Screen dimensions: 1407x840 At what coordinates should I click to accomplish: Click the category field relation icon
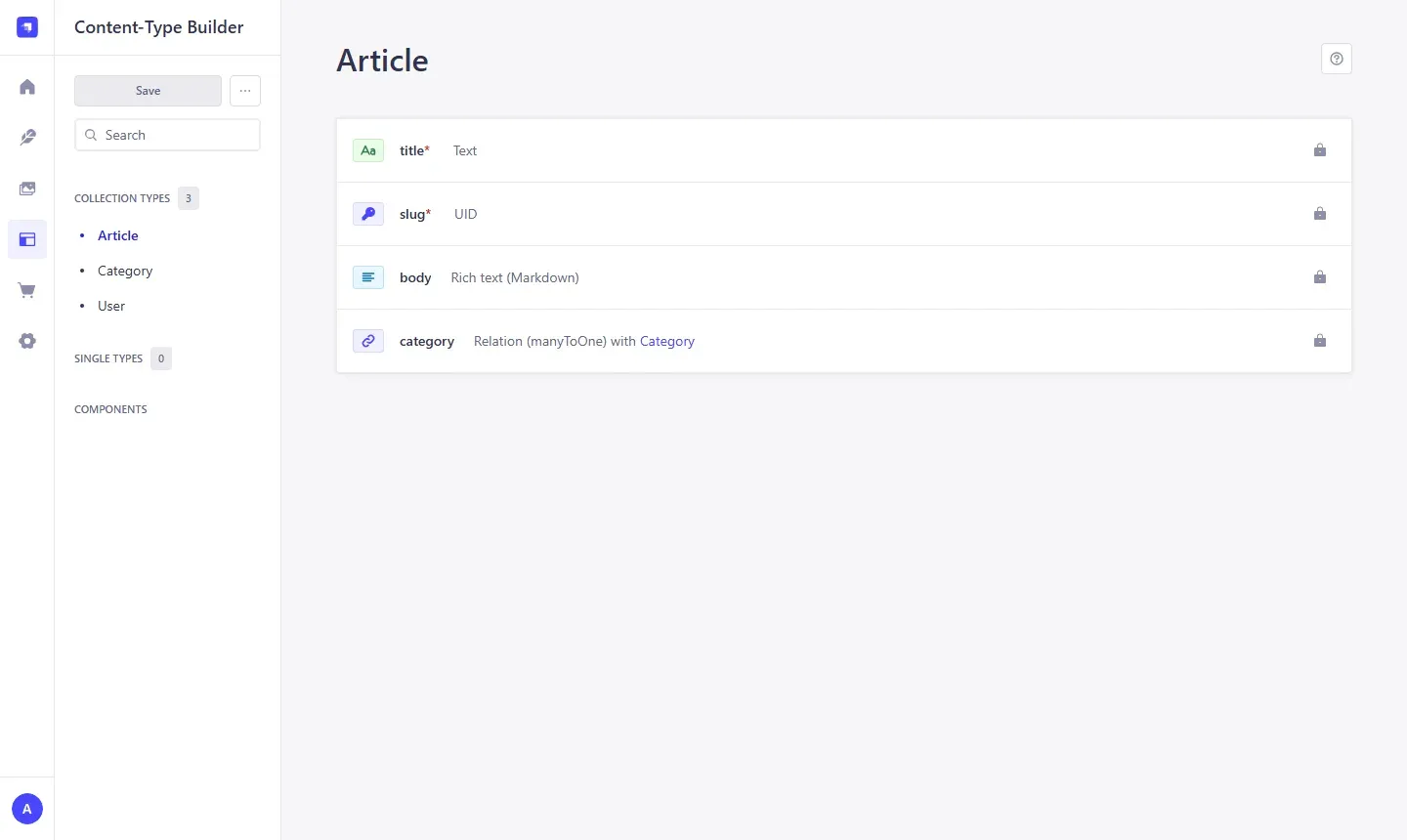click(x=368, y=341)
